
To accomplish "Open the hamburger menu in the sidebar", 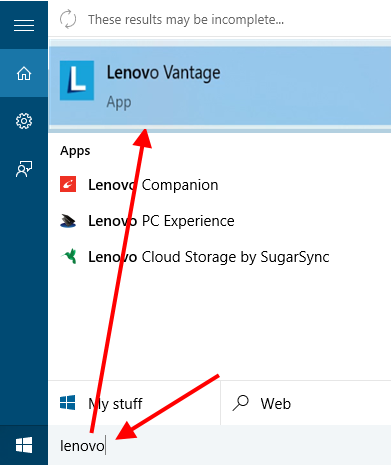I will pos(24,25).
